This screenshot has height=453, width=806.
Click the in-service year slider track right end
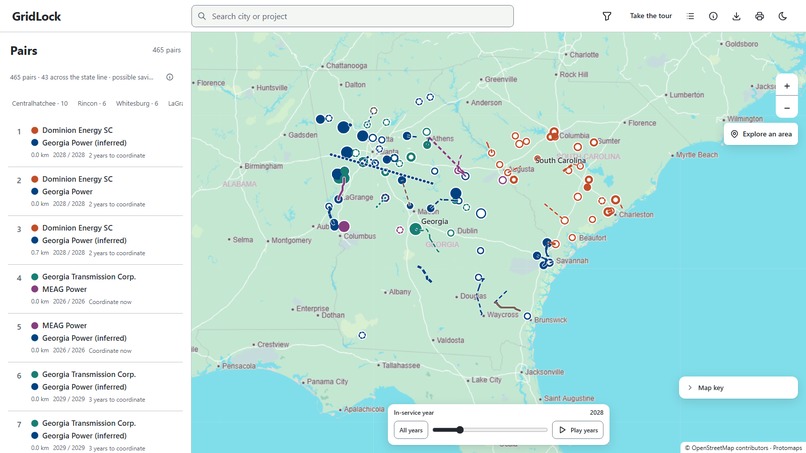(545, 430)
